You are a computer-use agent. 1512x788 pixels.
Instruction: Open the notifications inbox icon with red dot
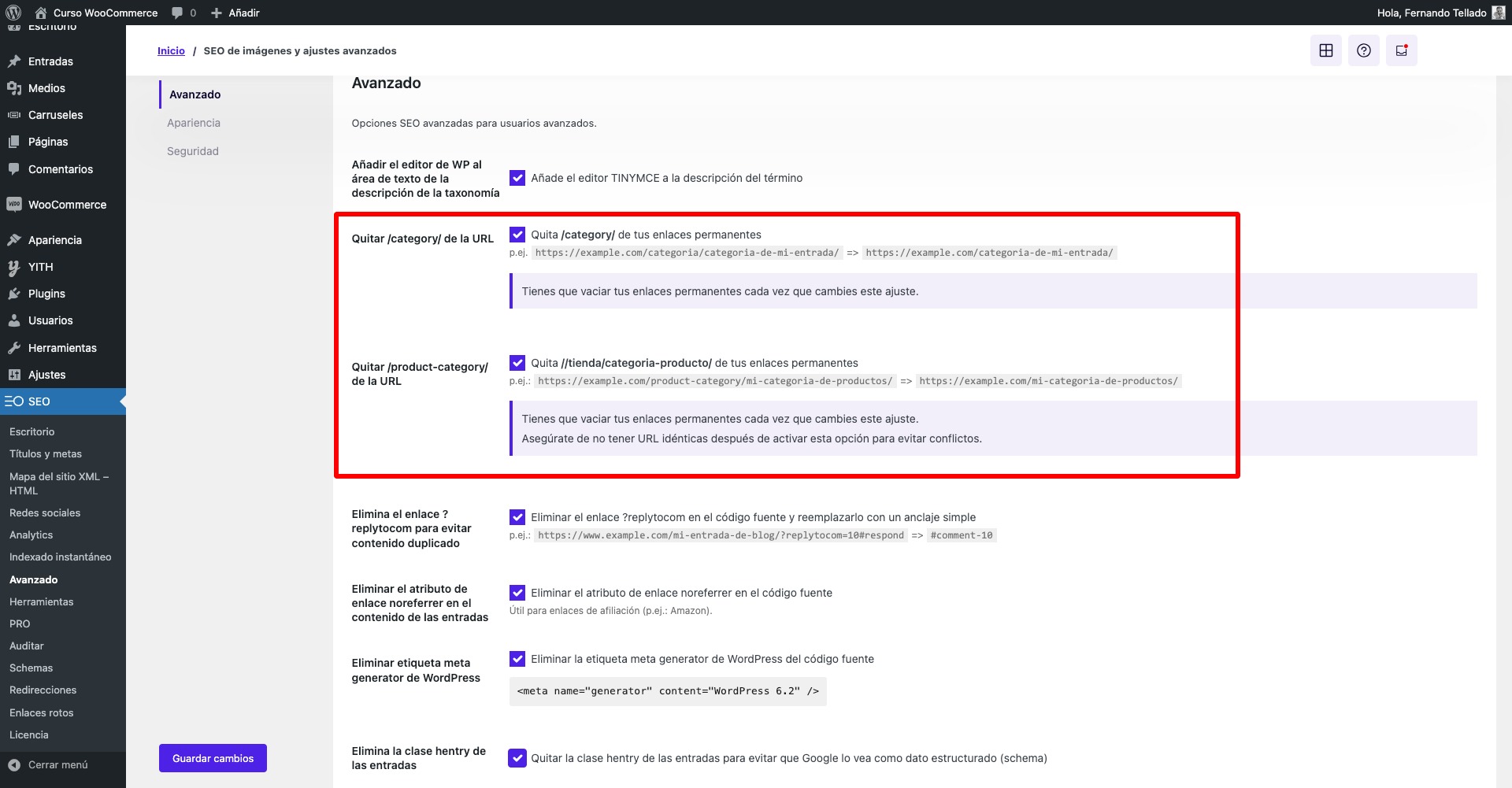tap(1401, 50)
